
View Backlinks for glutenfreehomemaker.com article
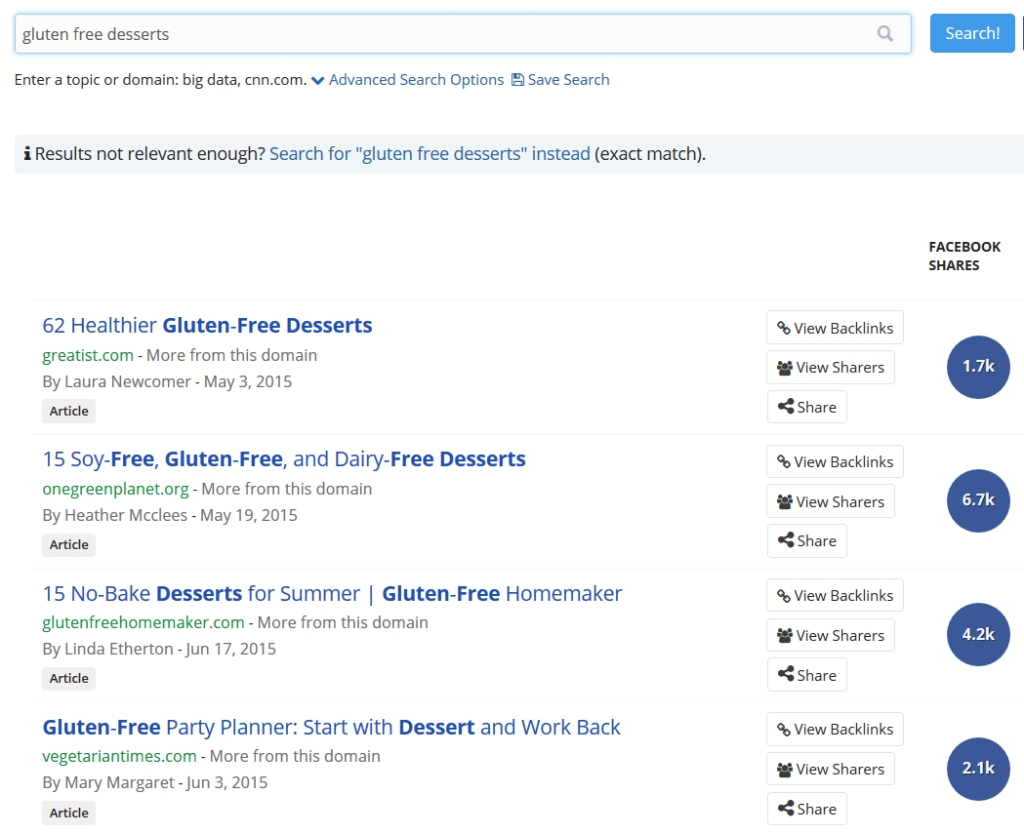[x=835, y=596]
